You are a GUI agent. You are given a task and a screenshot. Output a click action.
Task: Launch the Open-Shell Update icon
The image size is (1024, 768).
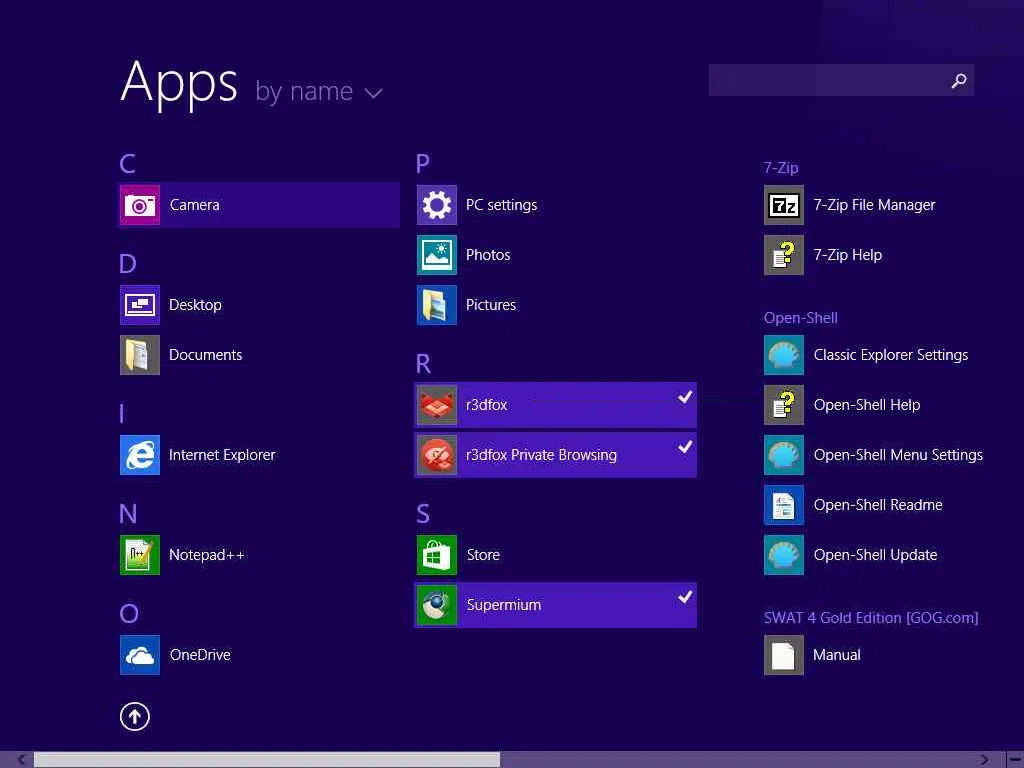(x=784, y=555)
